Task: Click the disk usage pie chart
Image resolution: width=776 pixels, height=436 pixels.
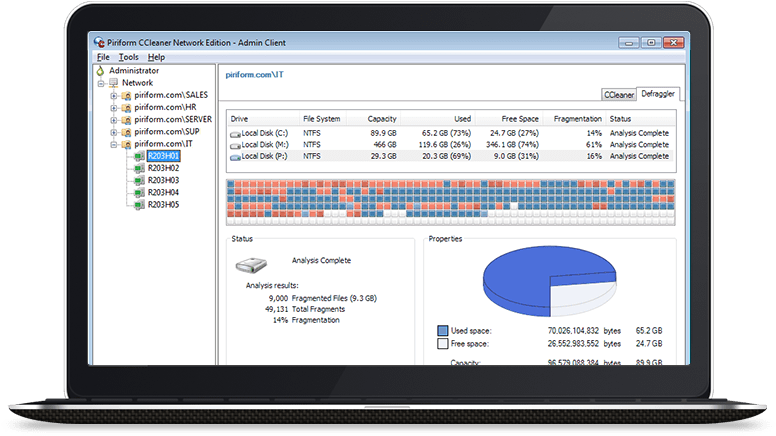Action: coord(550,281)
